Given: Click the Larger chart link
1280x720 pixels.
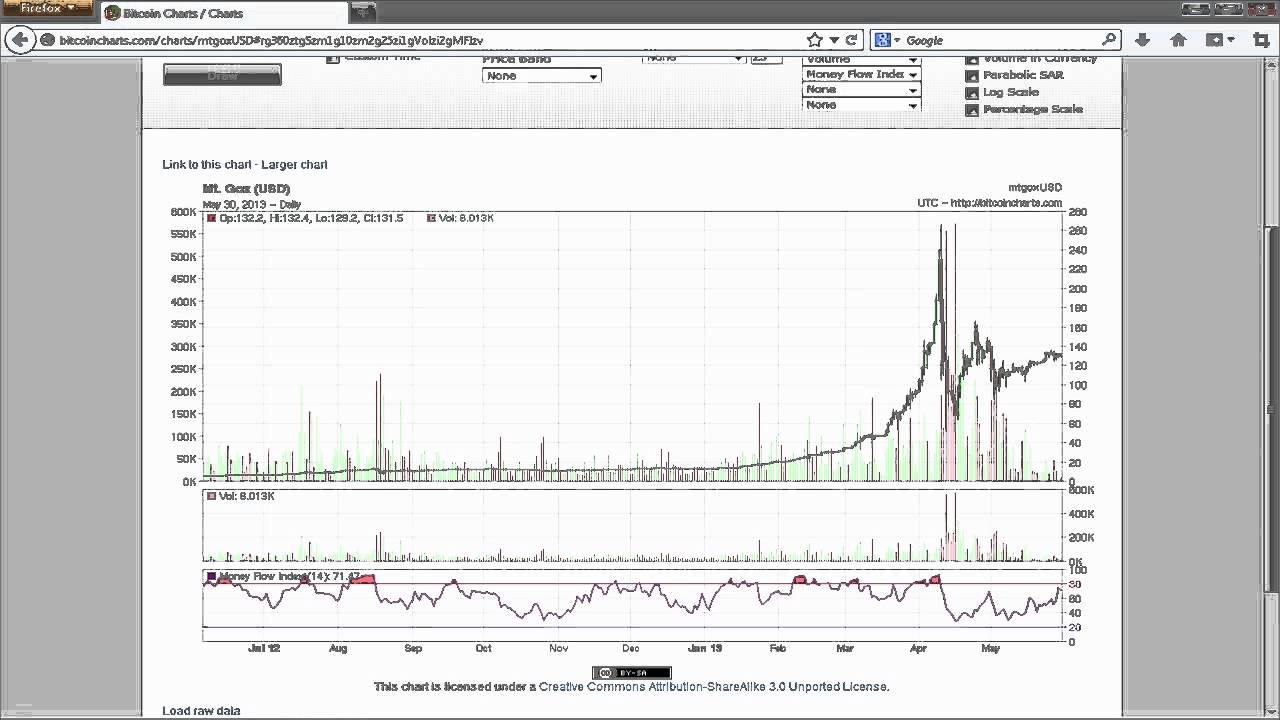Looking at the screenshot, I should (294, 164).
